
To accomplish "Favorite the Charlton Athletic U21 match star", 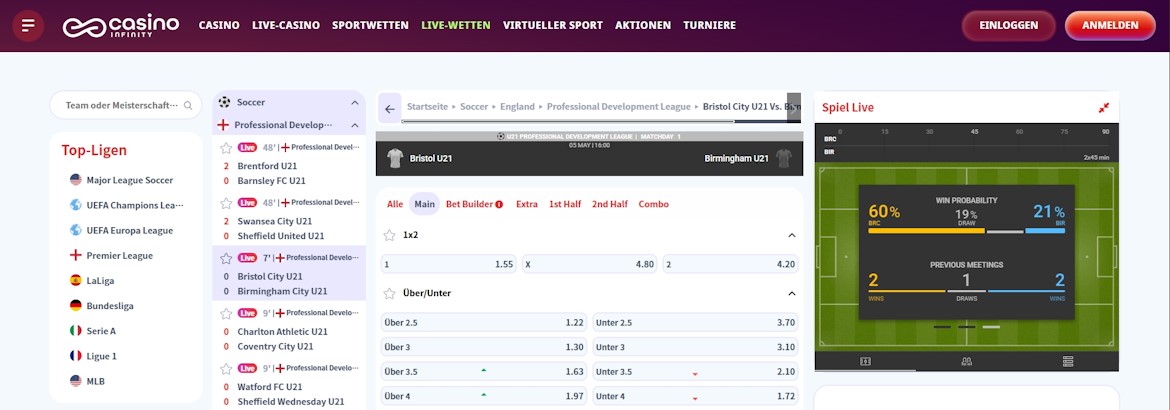I will [x=226, y=313].
